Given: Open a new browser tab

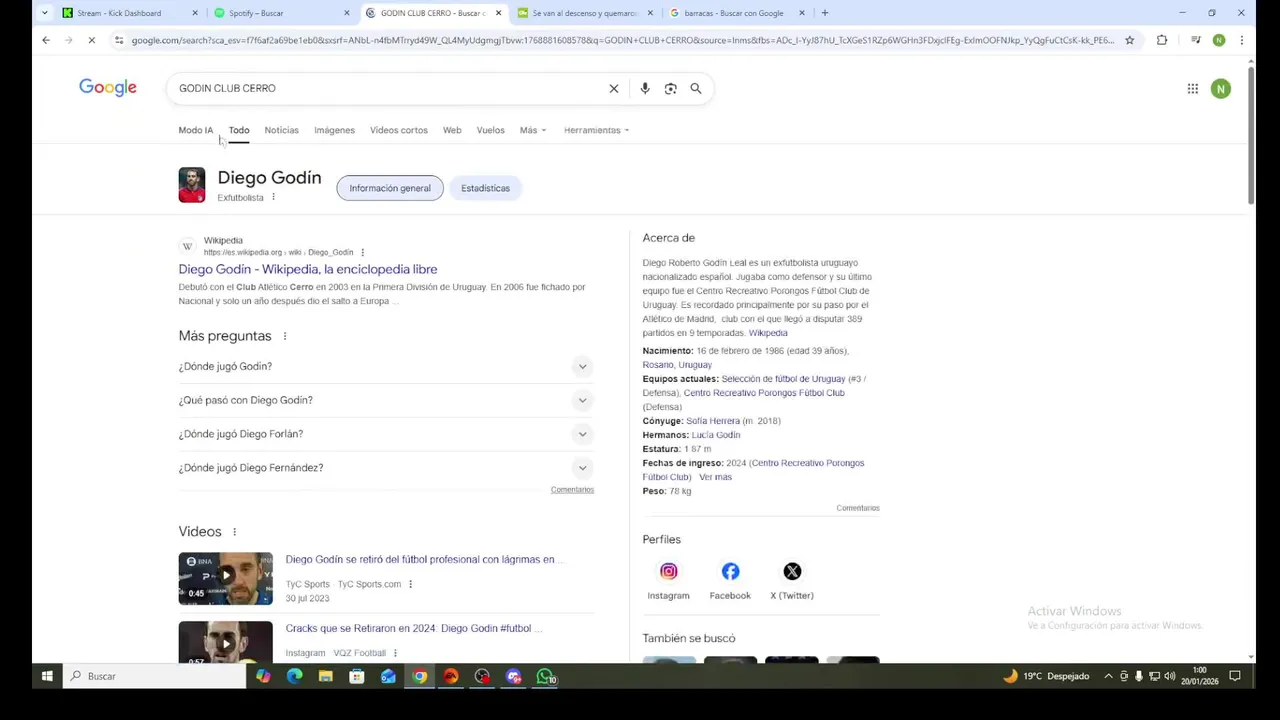Looking at the screenshot, I should (824, 13).
